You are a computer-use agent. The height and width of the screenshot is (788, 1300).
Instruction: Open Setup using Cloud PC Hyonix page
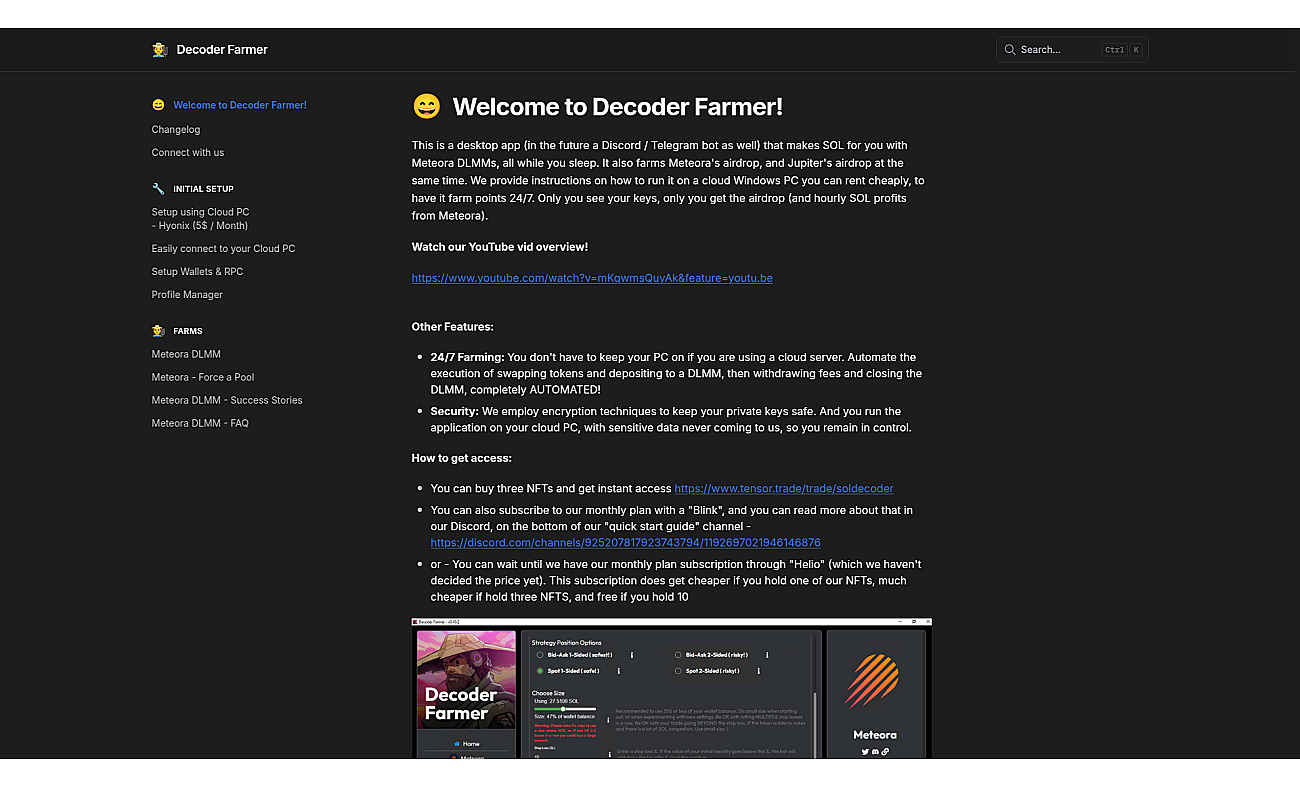[201, 219]
